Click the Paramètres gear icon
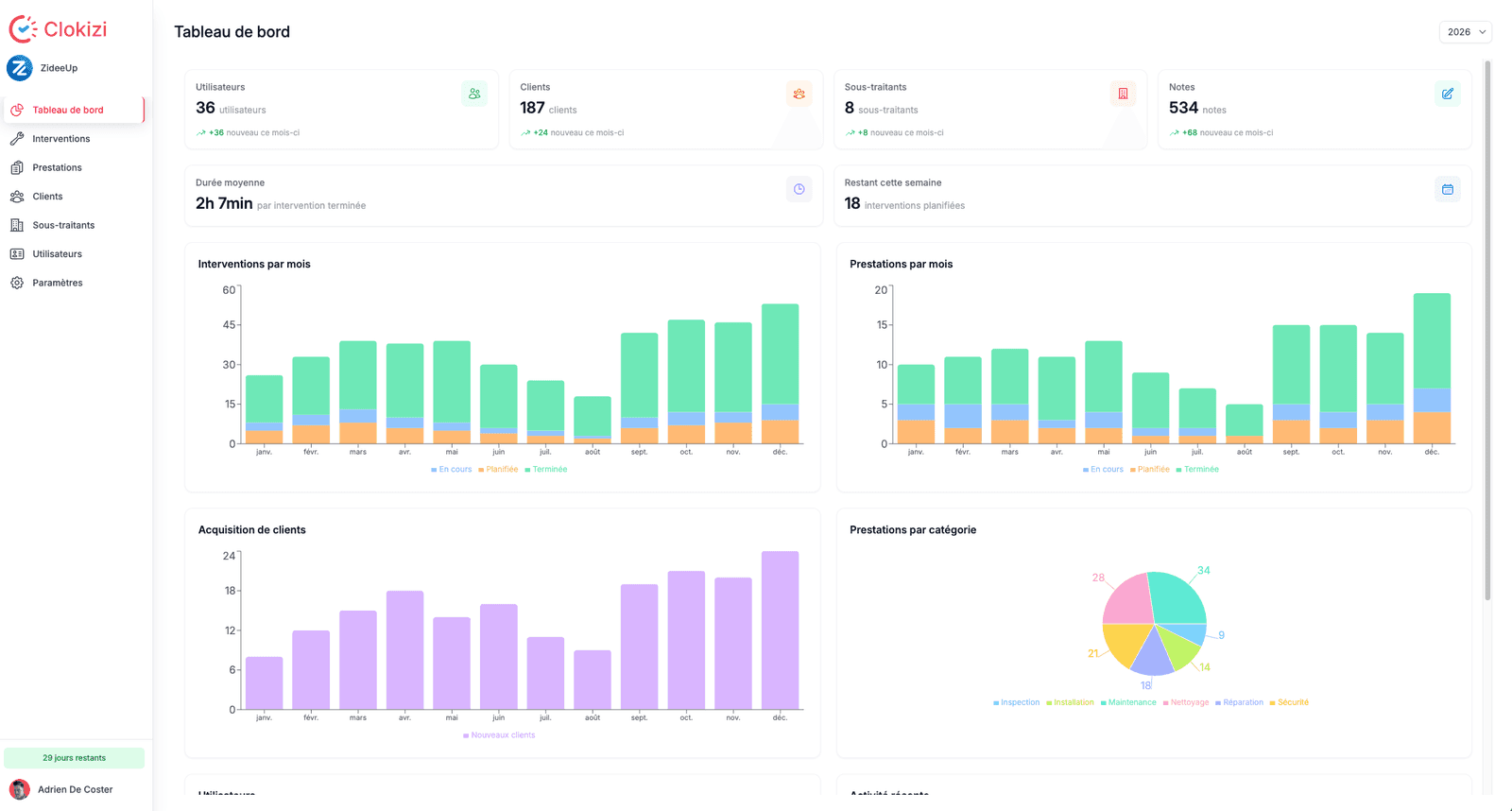 click(x=17, y=283)
